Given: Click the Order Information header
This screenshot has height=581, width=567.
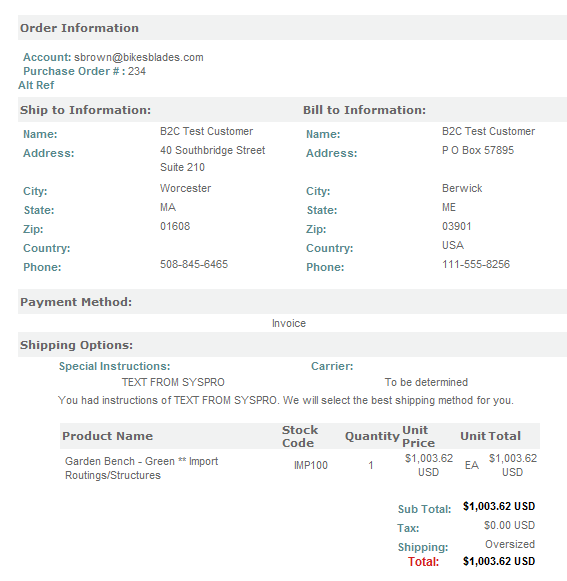Looking at the screenshot, I should coord(79,28).
